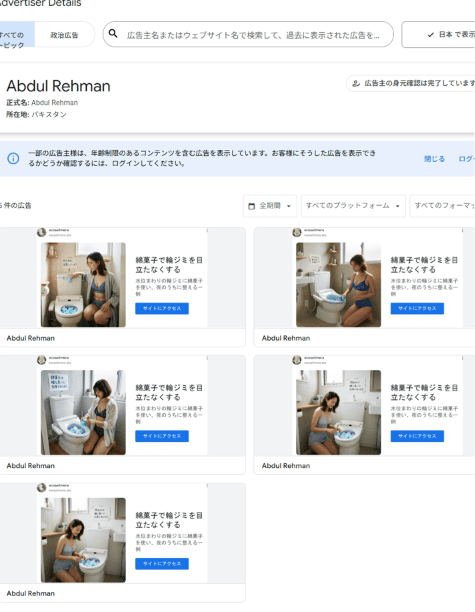This screenshot has height=612, width=475.
Task: Click the profile avatar in the second ad
Action: point(297,233)
